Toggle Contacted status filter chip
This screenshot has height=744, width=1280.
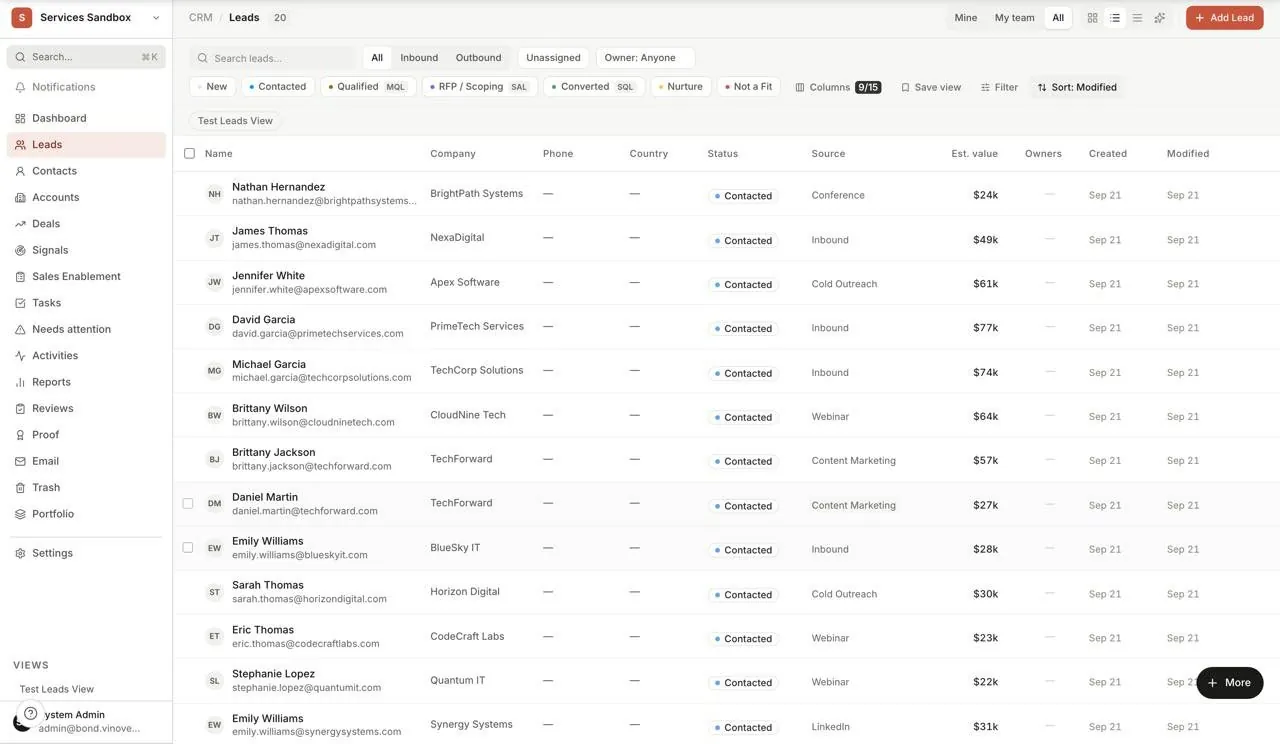(278, 87)
